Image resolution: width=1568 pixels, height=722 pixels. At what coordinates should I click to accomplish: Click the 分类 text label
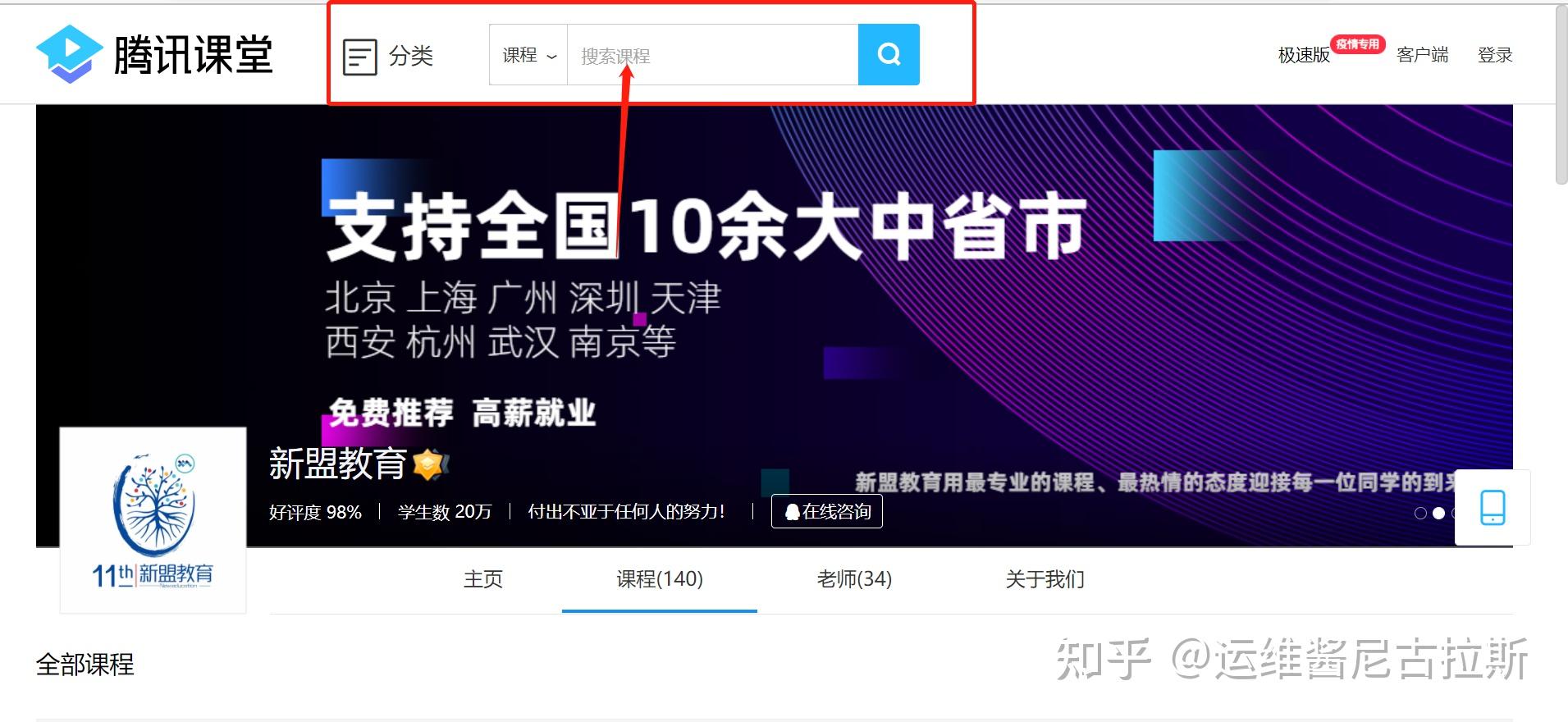click(x=410, y=56)
